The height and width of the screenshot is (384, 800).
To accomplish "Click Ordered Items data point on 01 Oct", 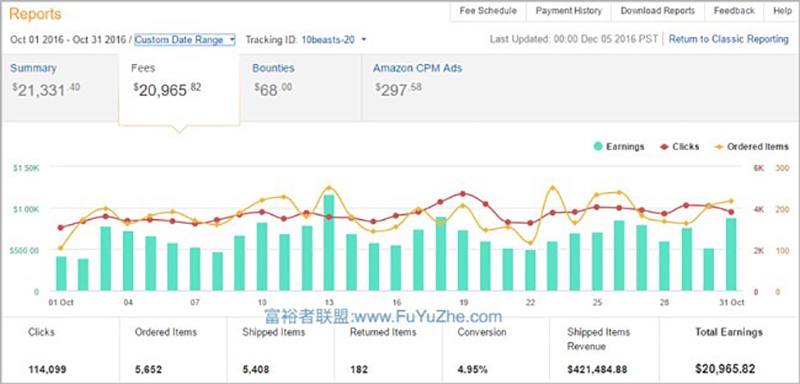I will (61, 248).
